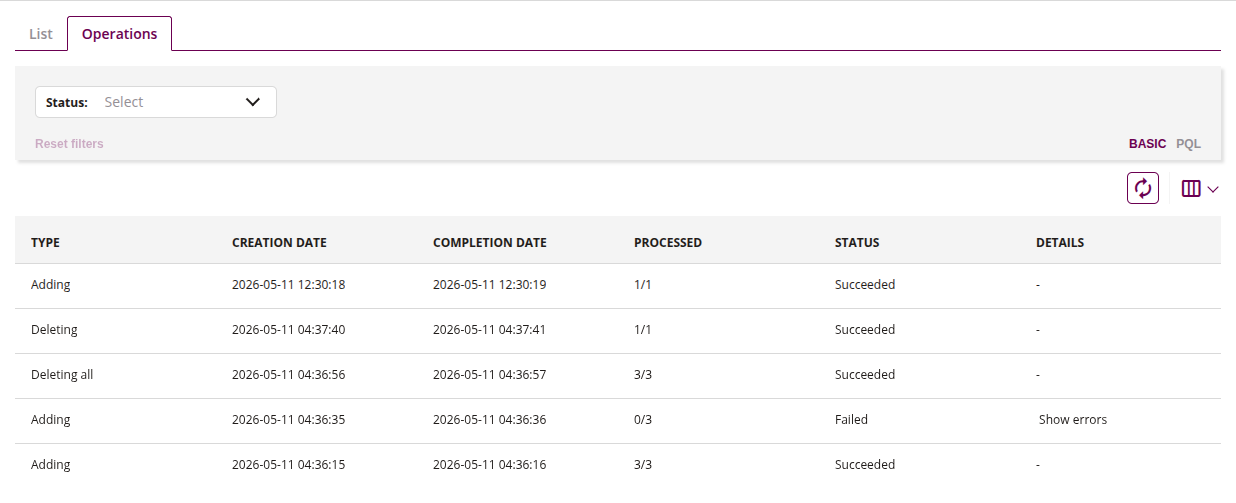Screen dimensions: 1236x503
Task: Click the 0/3 processed value
Action: (643, 420)
